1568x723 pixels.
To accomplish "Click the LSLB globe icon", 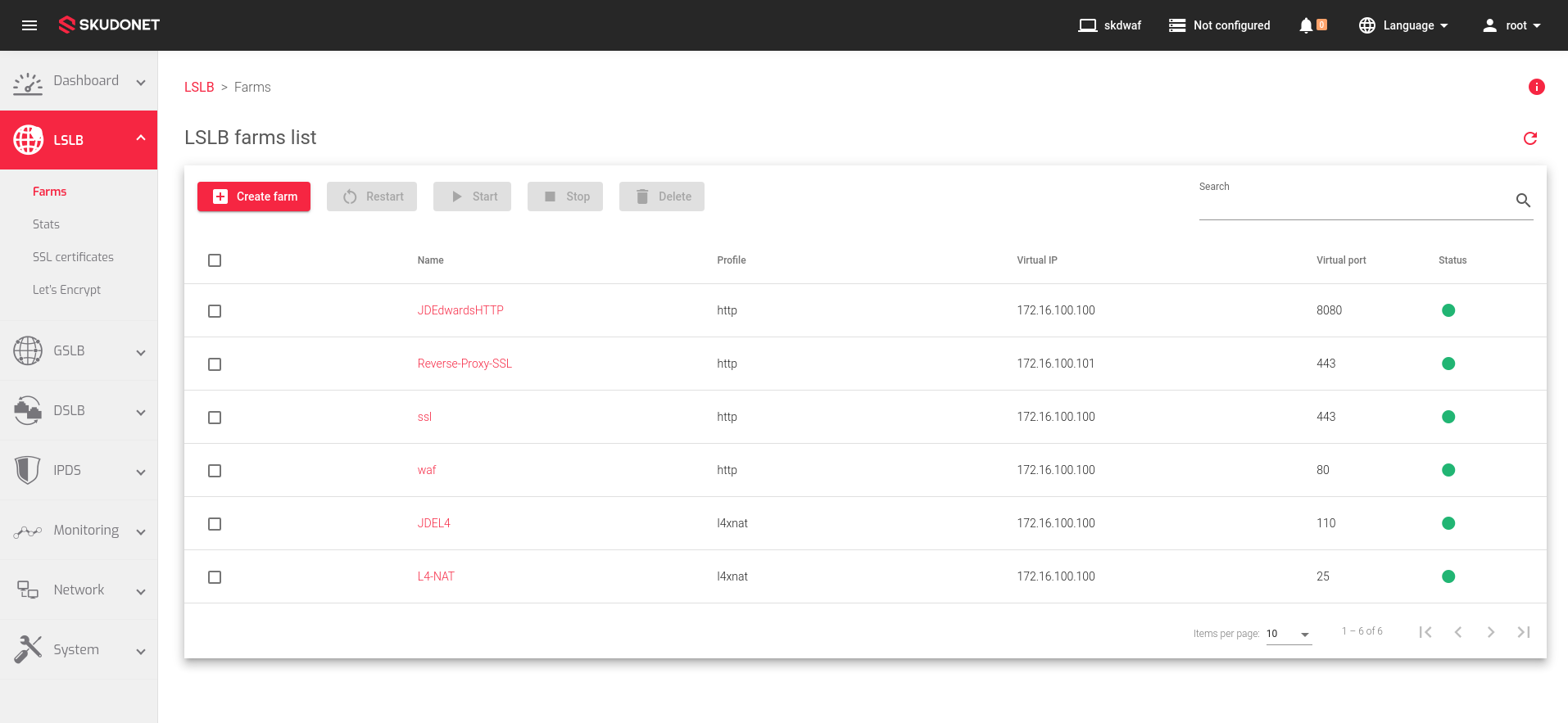I will pyautogui.click(x=28, y=140).
